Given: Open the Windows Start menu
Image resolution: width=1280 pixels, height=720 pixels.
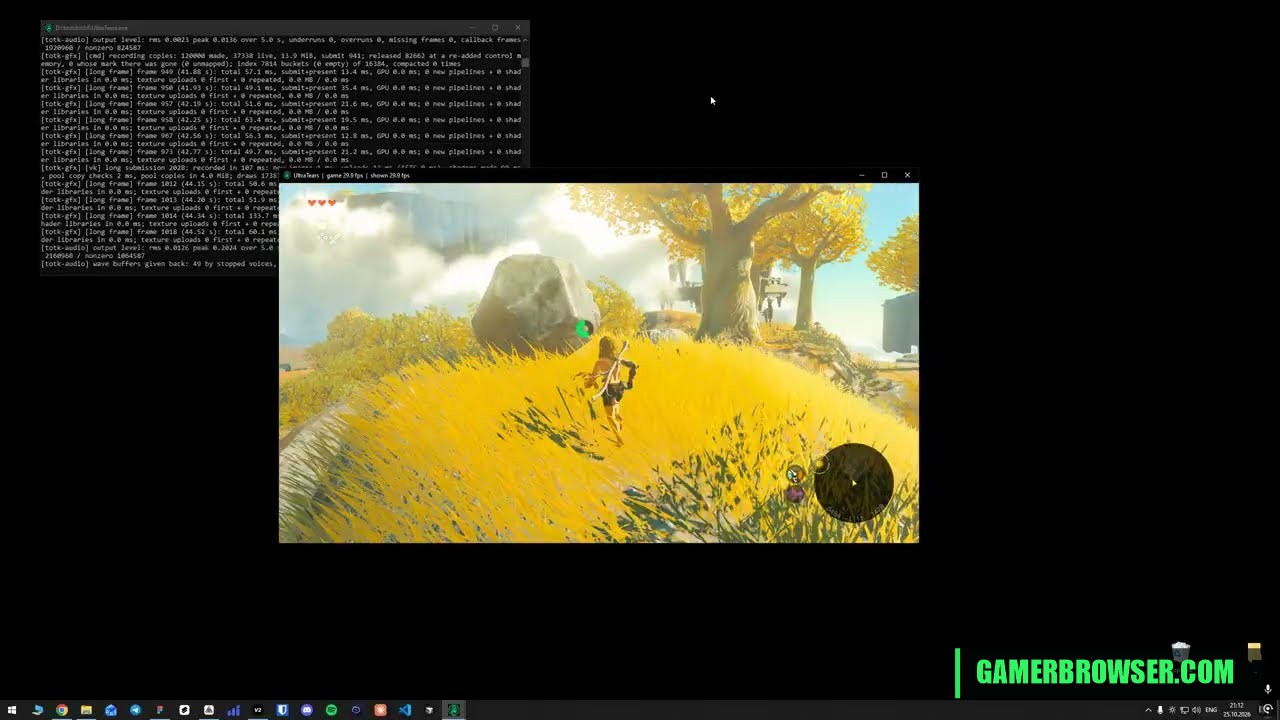Looking at the screenshot, I should coord(12,710).
